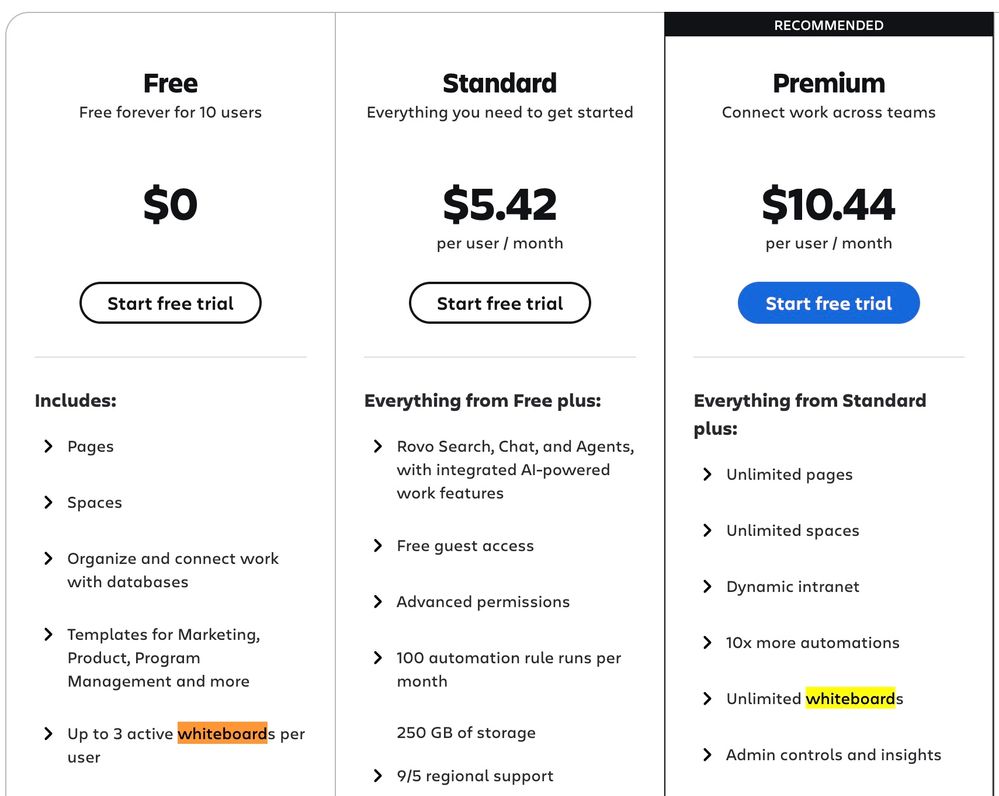Viewport: 999px width, 796px height.
Task: Expand the 3 active whiteboards chevron
Action: pyautogui.click(x=48, y=734)
